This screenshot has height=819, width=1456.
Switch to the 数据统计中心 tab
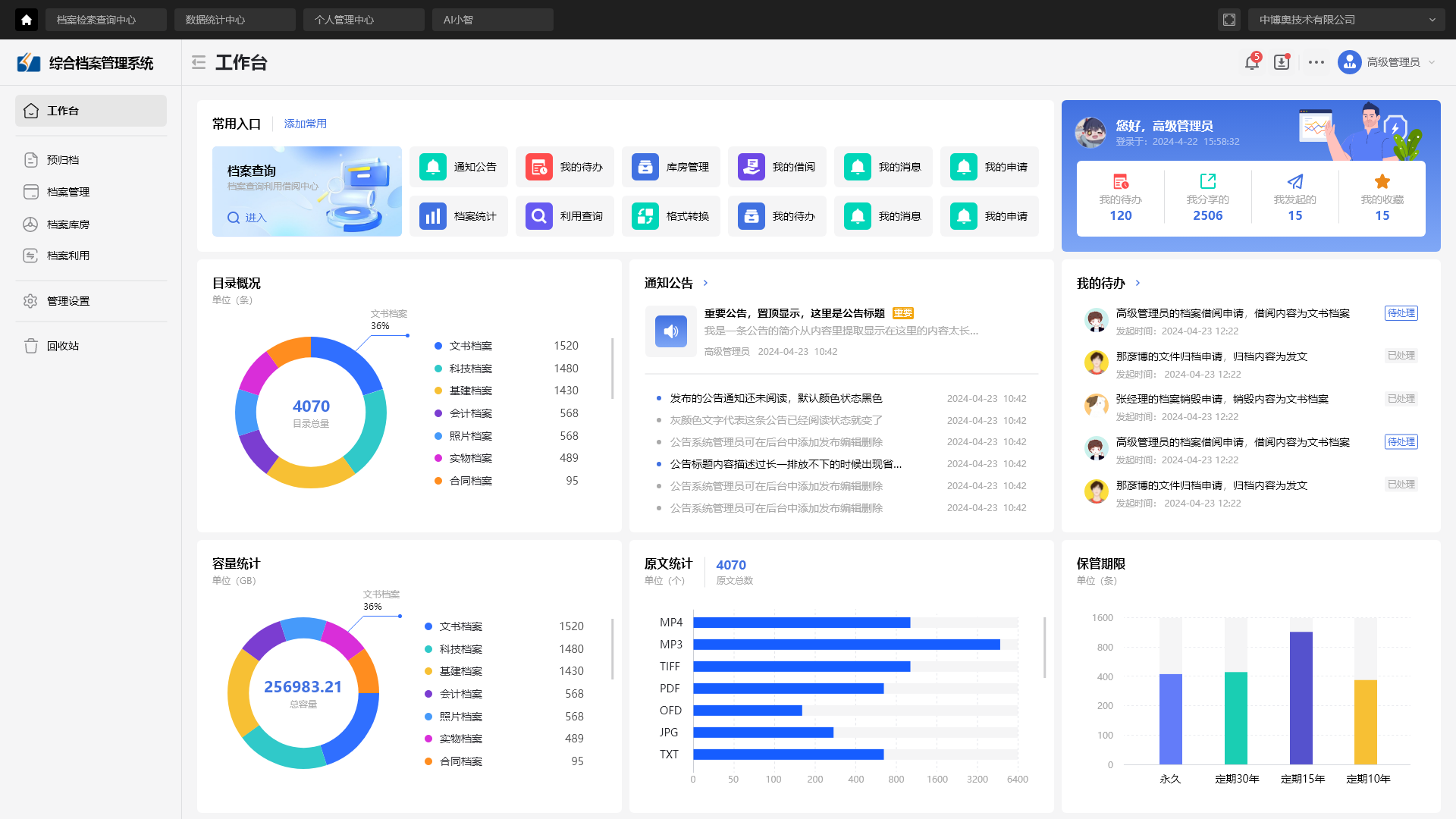coord(235,19)
